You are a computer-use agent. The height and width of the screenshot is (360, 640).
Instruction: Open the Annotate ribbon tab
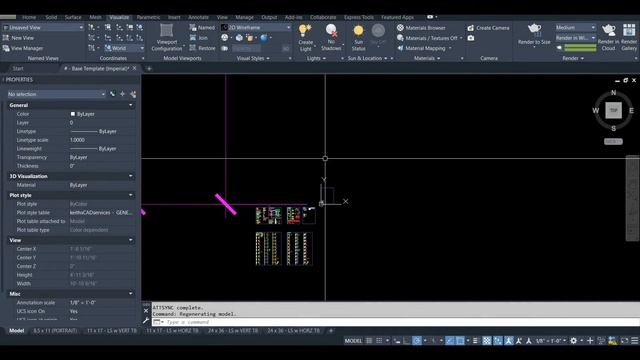coord(198,17)
